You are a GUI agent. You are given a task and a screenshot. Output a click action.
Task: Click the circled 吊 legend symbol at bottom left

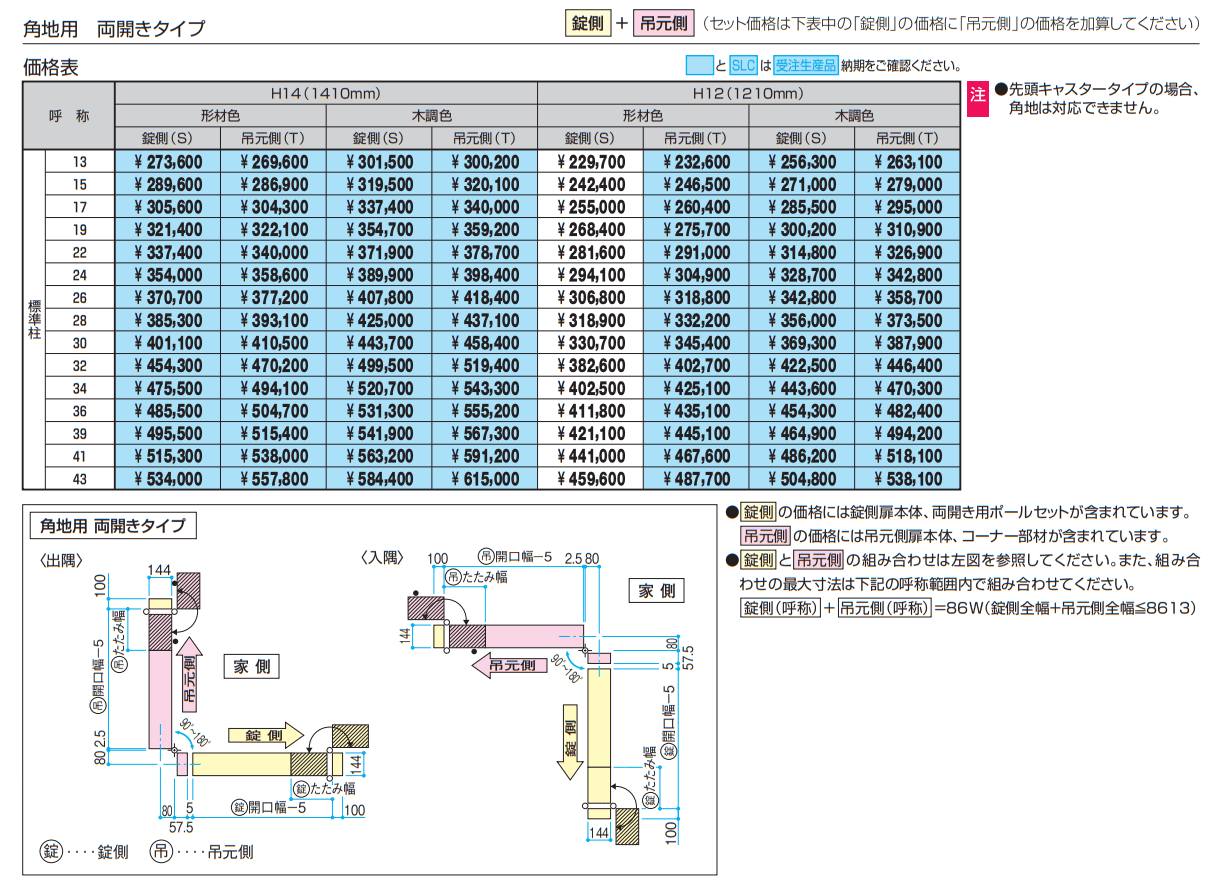(161, 852)
